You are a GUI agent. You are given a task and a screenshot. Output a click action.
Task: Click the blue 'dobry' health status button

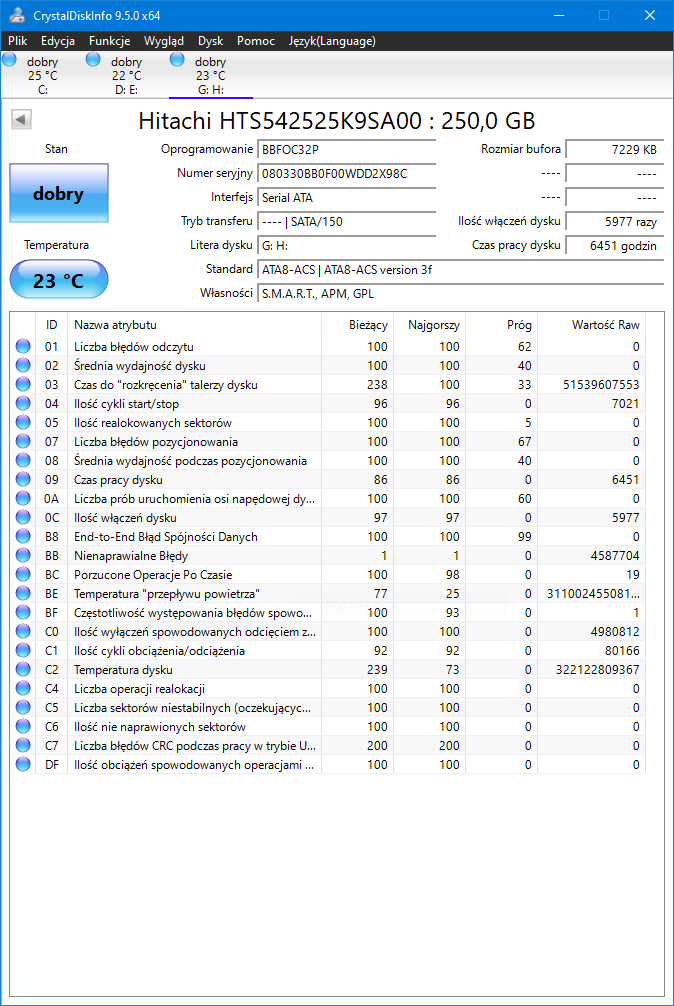(59, 193)
